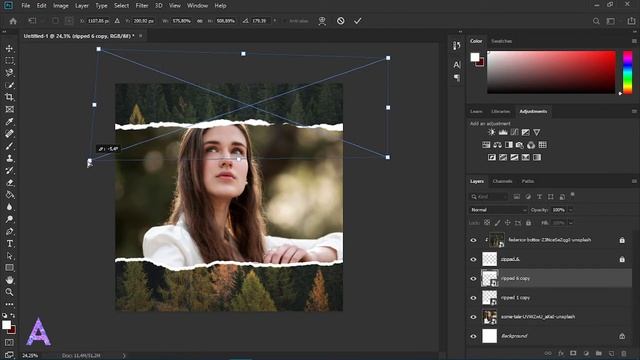640x360 pixels.
Task: Click the Background layer thumbnail
Action: [x=489, y=336]
